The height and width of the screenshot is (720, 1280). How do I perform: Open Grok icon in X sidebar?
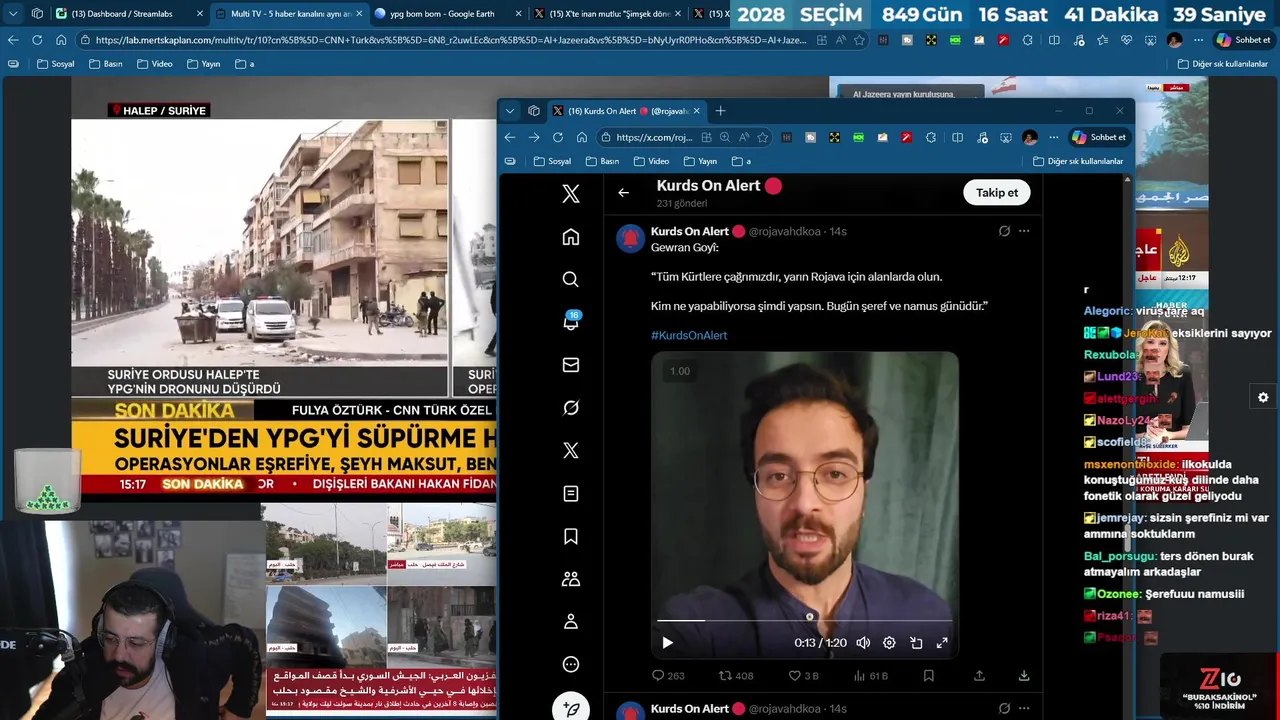point(571,408)
